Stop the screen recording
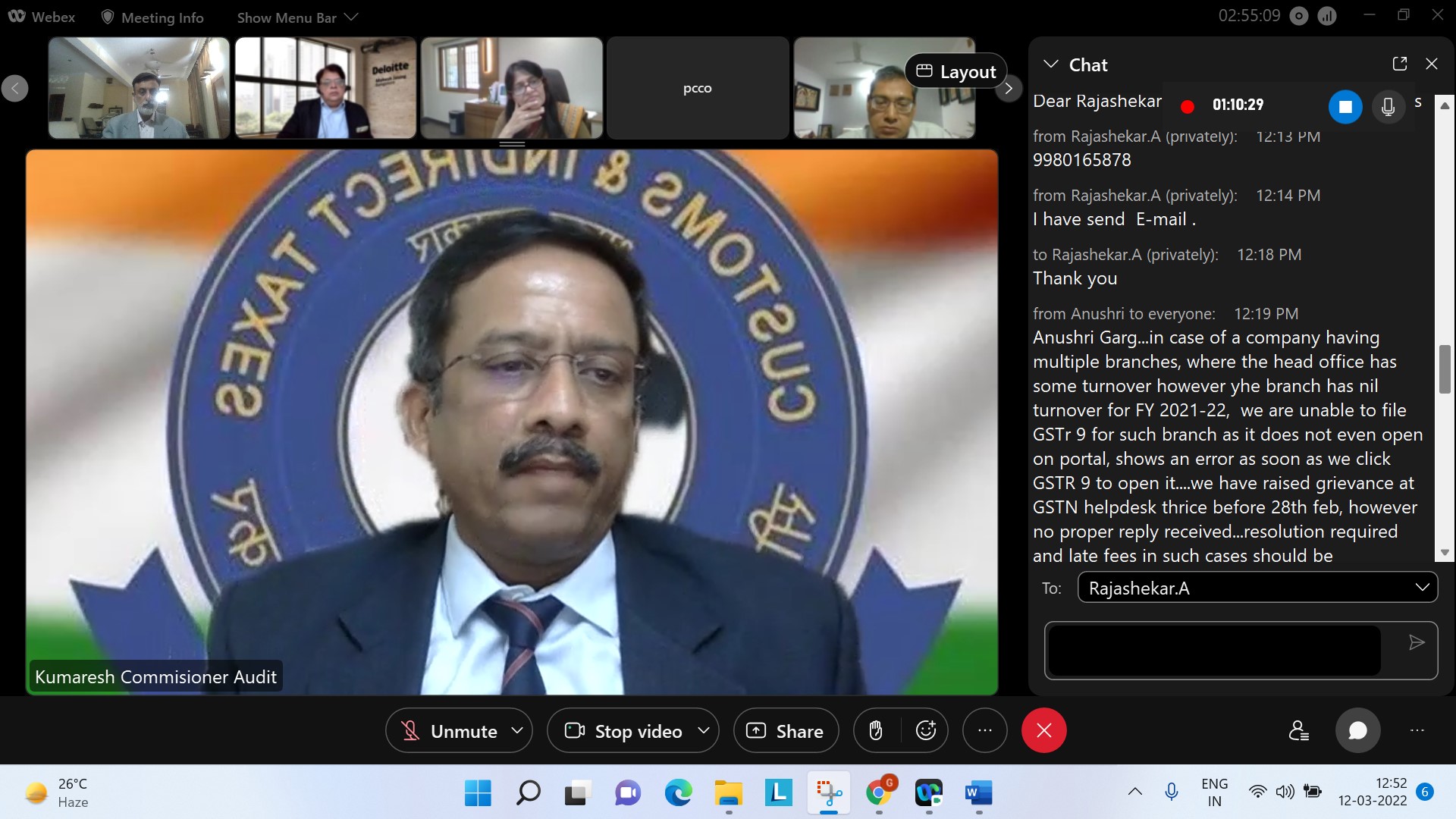The height and width of the screenshot is (819, 1456). point(1345,106)
